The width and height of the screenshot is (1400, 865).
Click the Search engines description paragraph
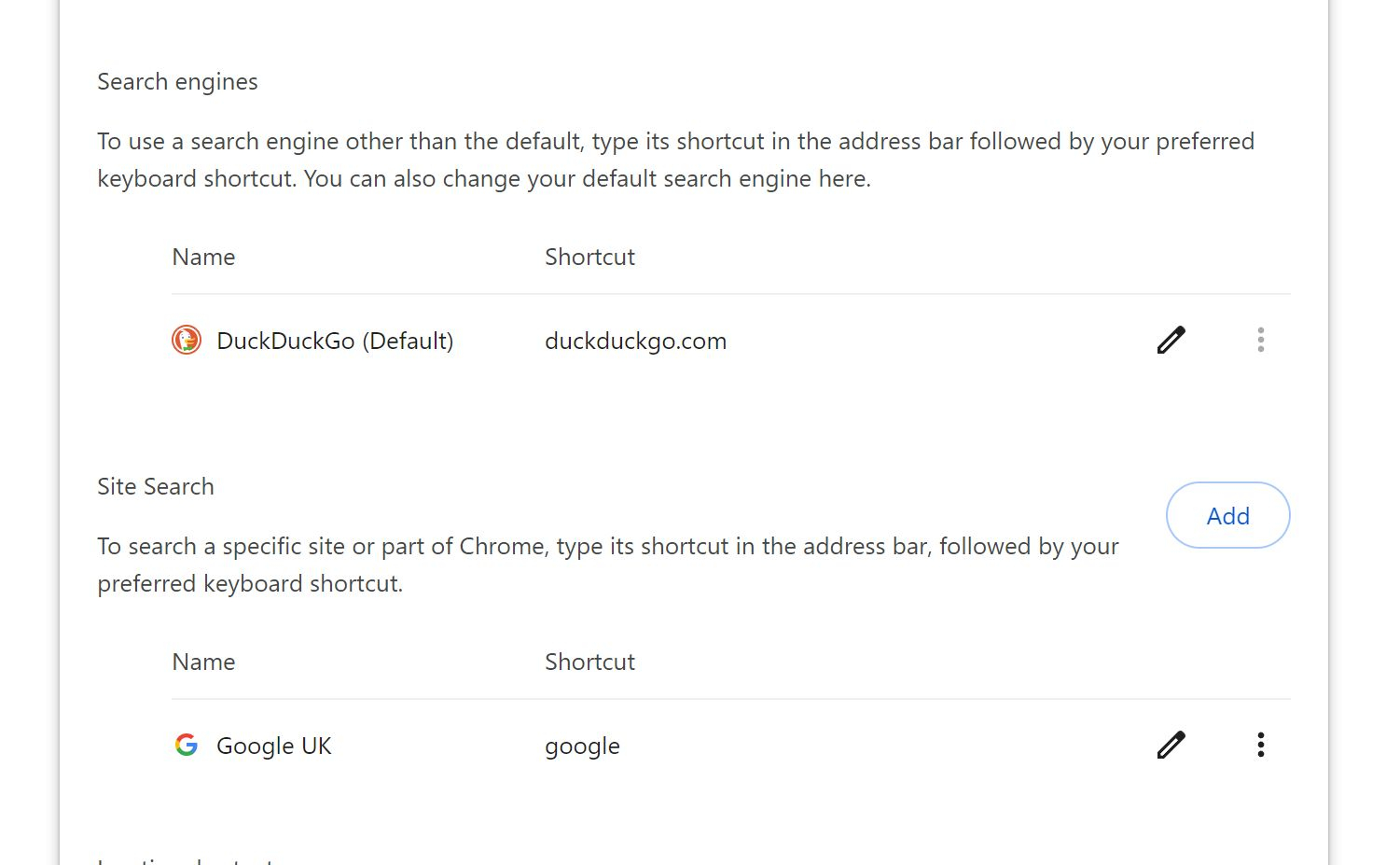(x=675, y=160)
